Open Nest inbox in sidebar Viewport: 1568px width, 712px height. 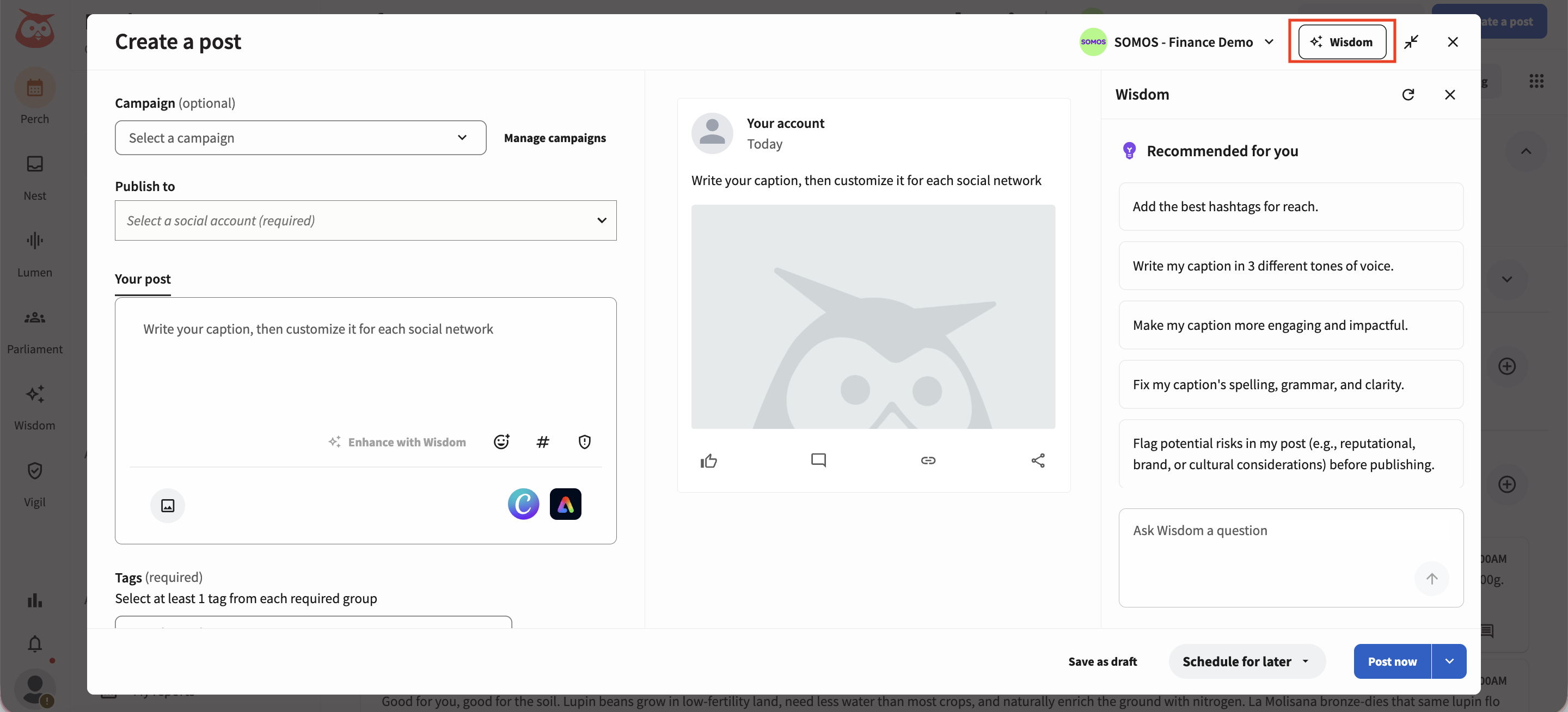point(35,176)
